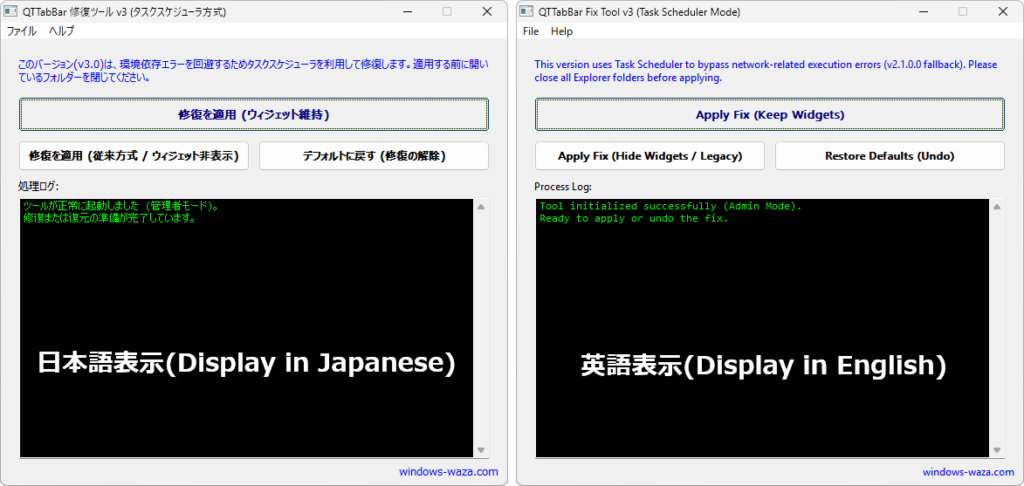Open windows-waza.com link in Japanese window
The height and width of the screenshot is (486, 1024).
[x=448, y=472]
